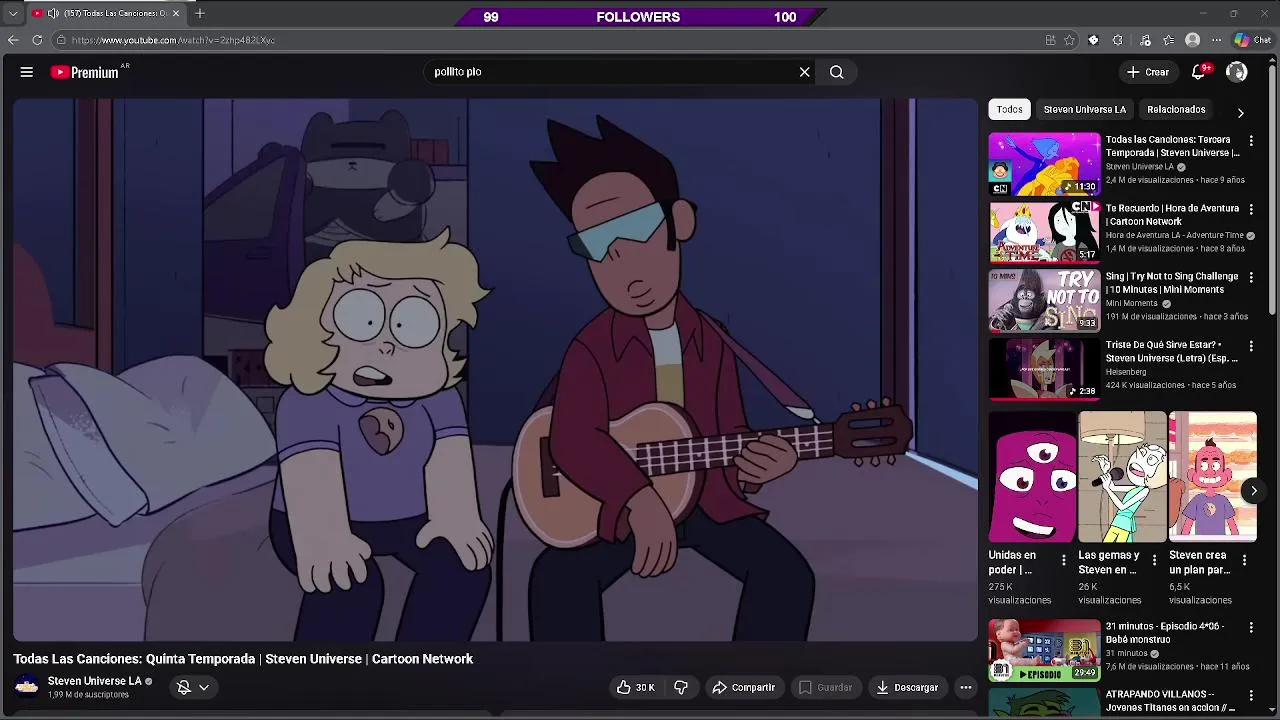Click the Guardar button

tap(826, 687)
